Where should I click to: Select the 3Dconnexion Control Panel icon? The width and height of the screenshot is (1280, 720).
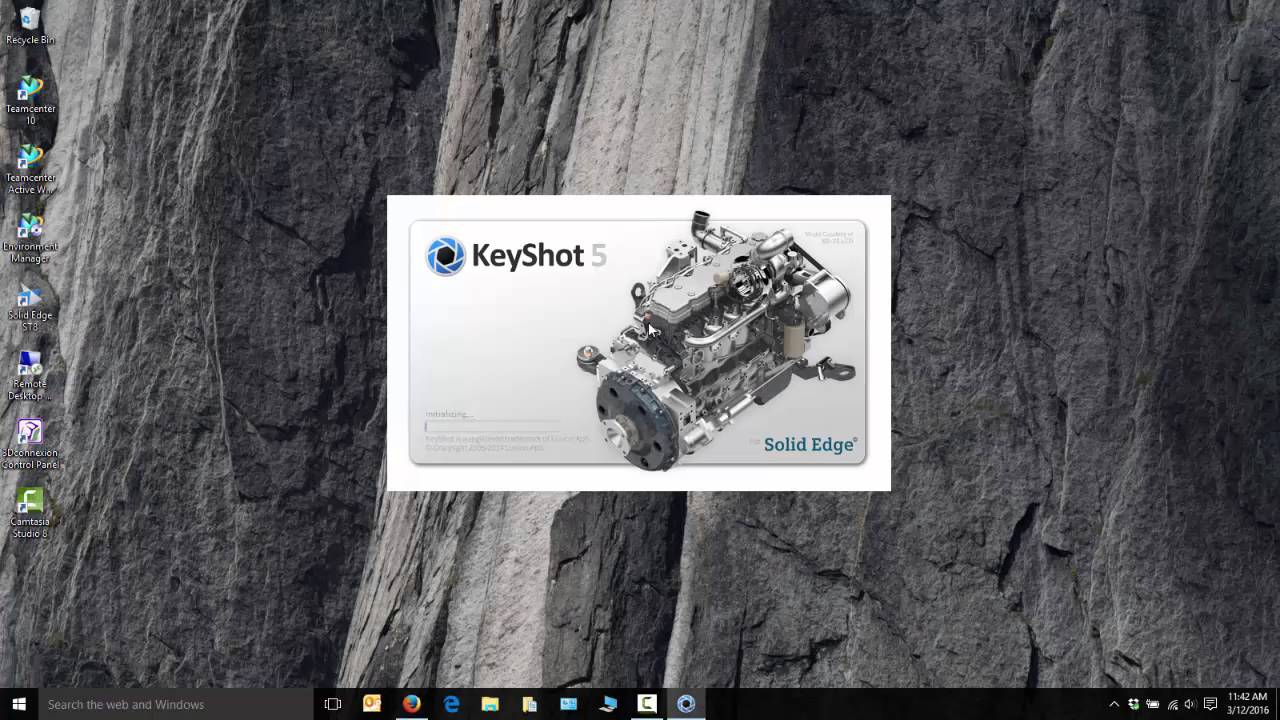[x=30, y=445]
